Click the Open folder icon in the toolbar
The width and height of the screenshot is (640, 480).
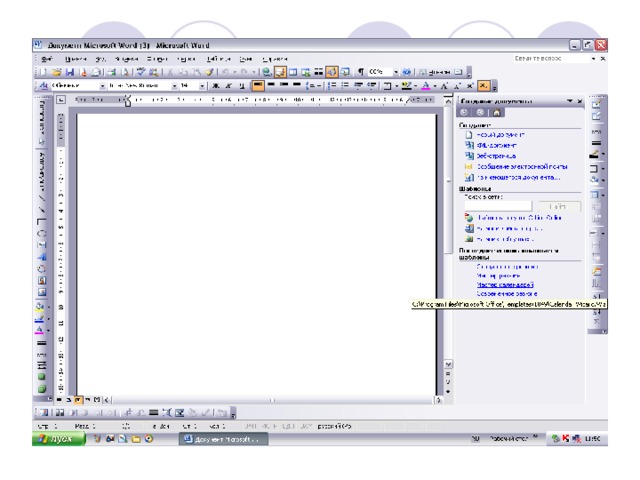click(x=55, y=73)
